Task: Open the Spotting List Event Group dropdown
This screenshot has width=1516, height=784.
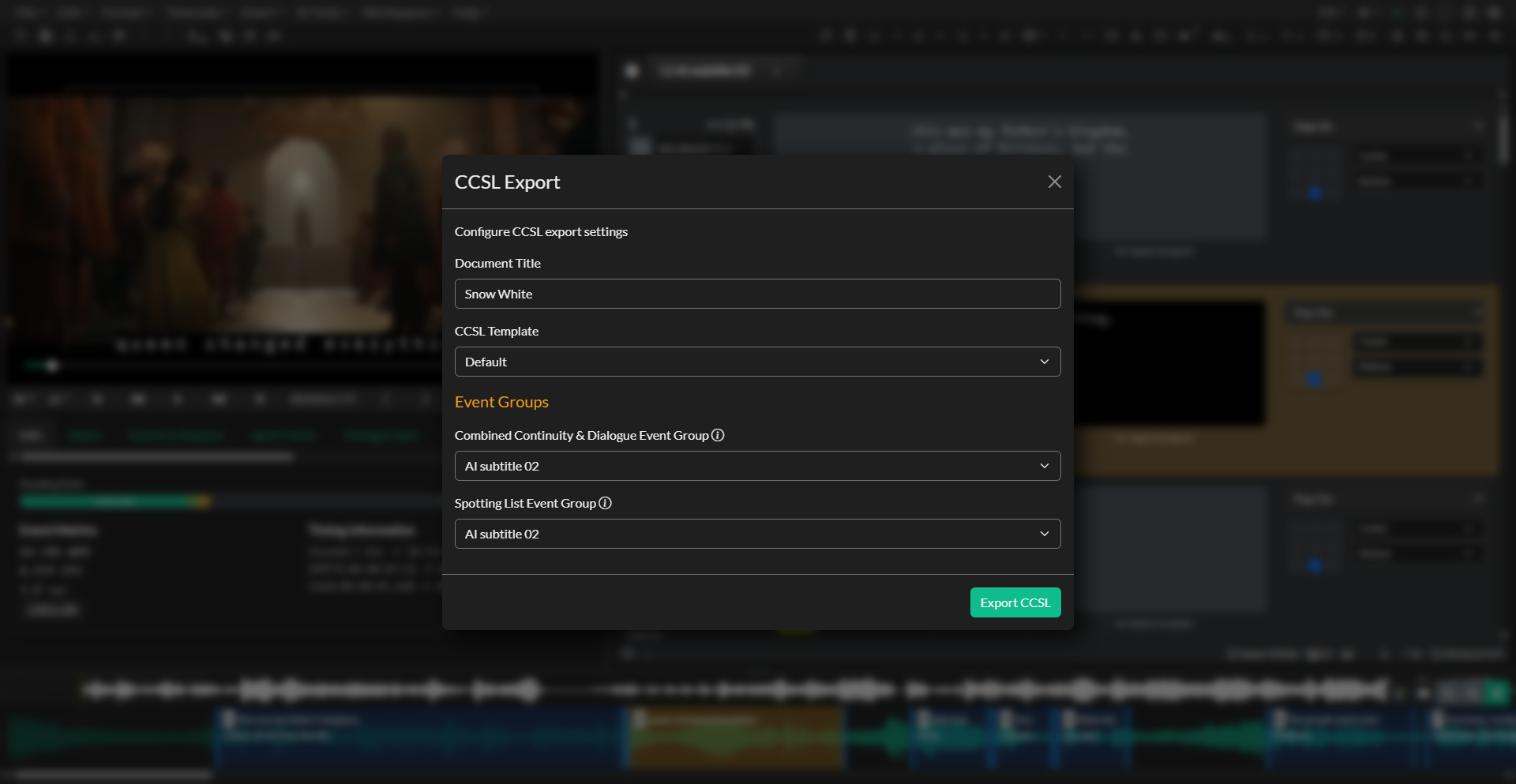Action: (757, 534)
